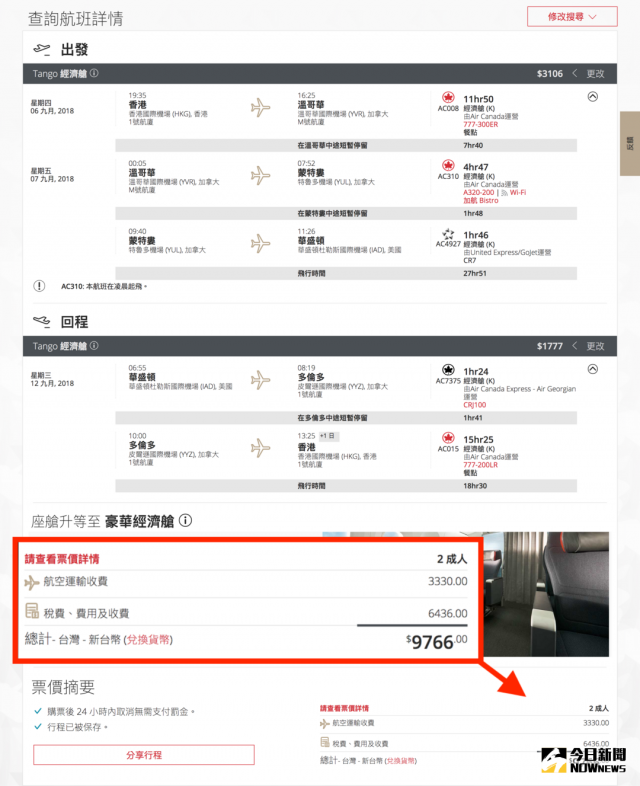The image size is (640, 786).
Task: Open the 777-300ER aircraft link
Action: click(x=481, y=124)
